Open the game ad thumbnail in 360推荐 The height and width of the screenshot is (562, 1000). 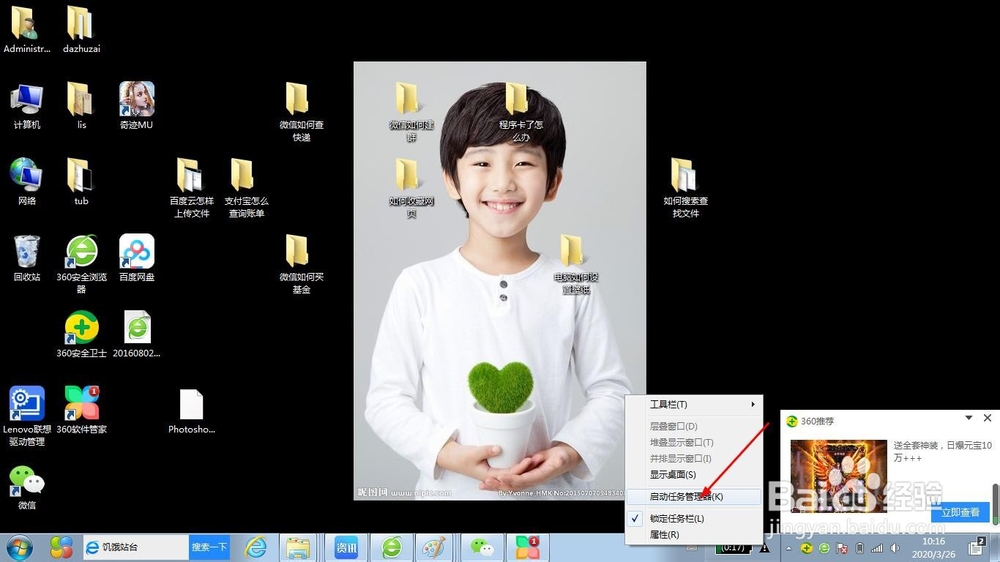click(x=838, y=476)
